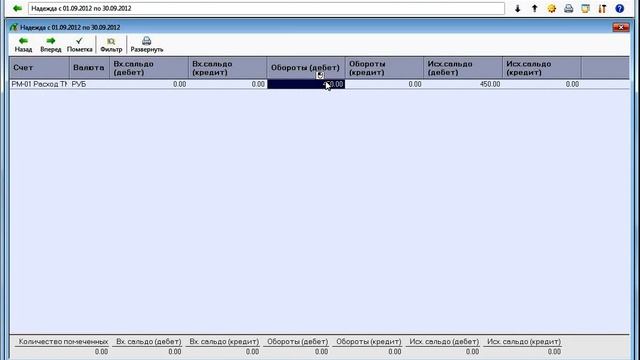This screenshot has height=360, width=640.
Task: Click the Количество помеченных footer label
Action: [x=63, y=342]
